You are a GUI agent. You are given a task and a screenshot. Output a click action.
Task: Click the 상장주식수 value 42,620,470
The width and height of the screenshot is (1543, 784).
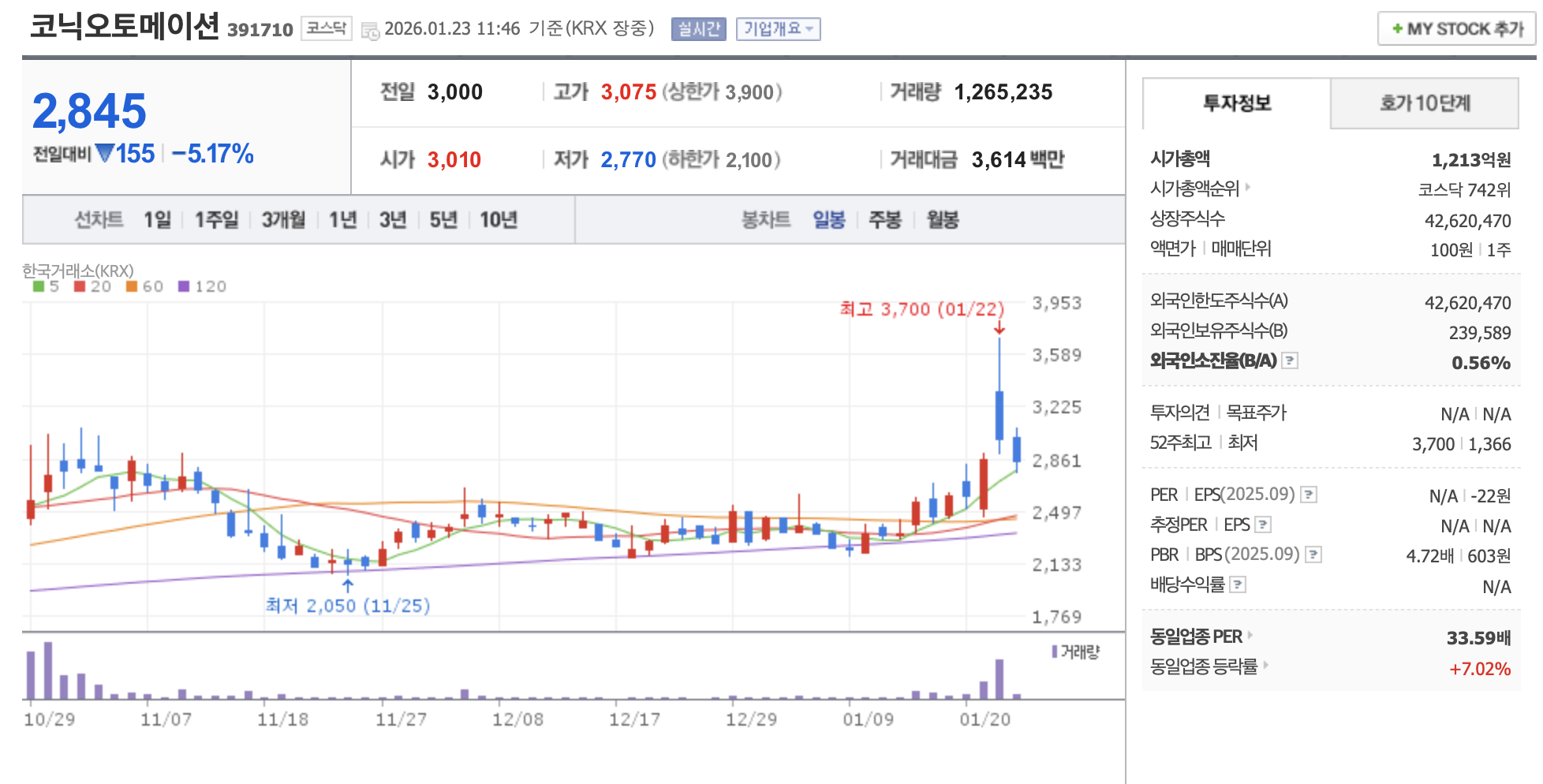click(x=1468, y=221)
